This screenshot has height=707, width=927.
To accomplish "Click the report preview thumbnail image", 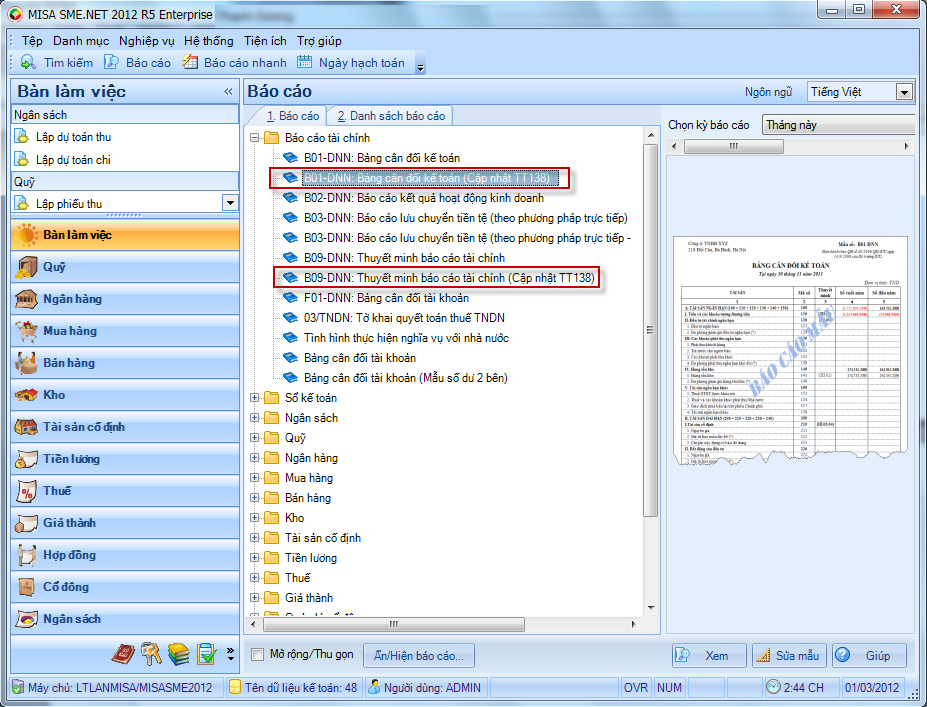I will pos(790,351).
